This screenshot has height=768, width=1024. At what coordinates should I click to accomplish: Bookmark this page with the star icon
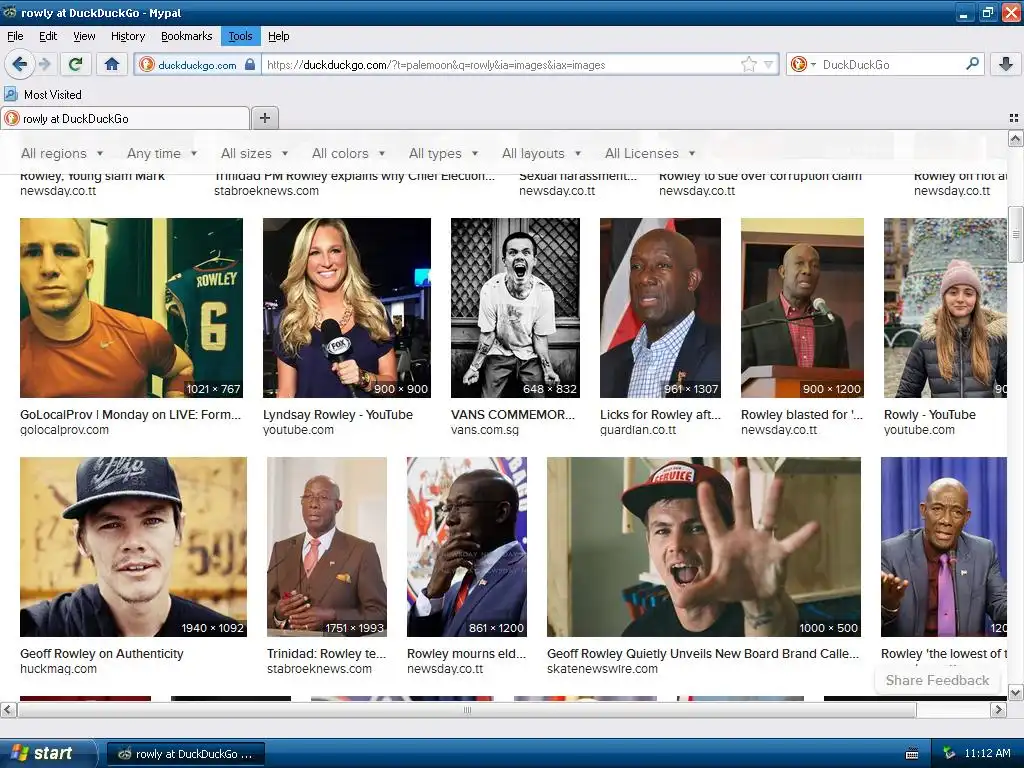(x=748, y=64)
